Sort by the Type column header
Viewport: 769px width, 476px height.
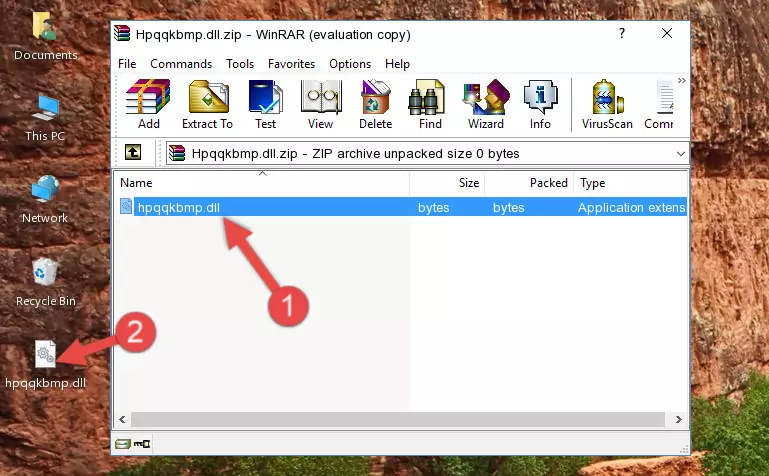[631, 183]
